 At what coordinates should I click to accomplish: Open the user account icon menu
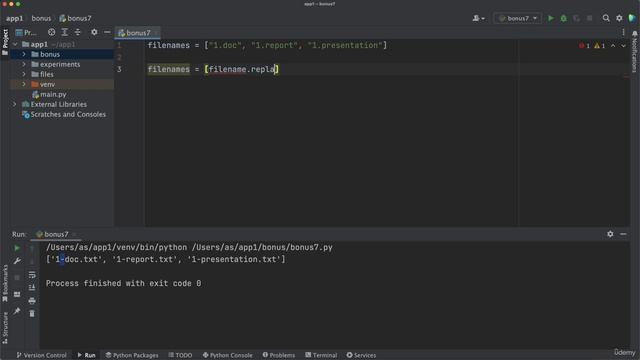click(x=478, y=18)
